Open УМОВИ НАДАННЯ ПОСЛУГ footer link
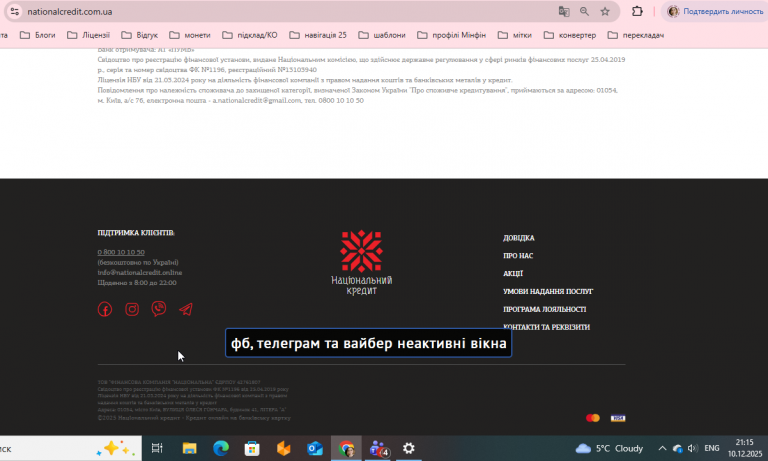 (x=548, y=291)
